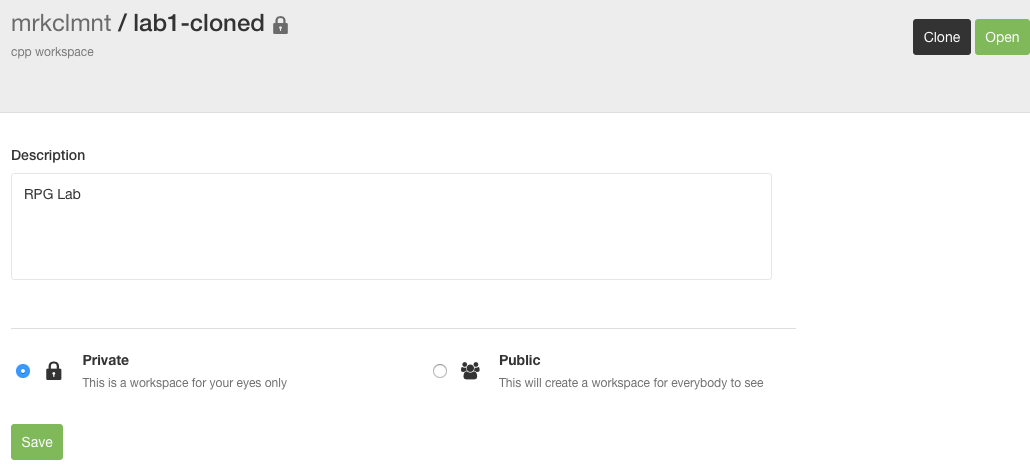Click the cpp workspace subtitle
This screenshot has height=467, width=1030.
click(x=53, y=52)
